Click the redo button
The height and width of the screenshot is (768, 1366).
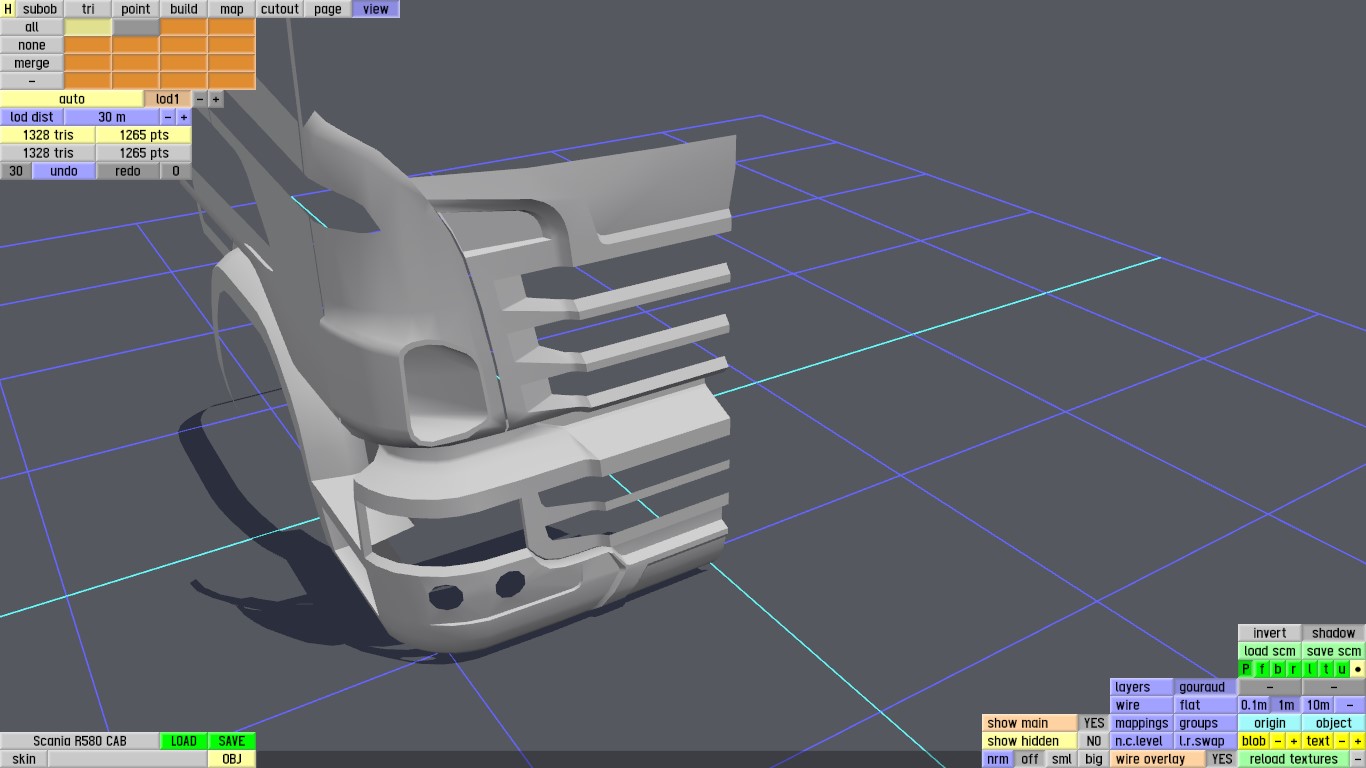pyautogui.click(x=128, y=171)
